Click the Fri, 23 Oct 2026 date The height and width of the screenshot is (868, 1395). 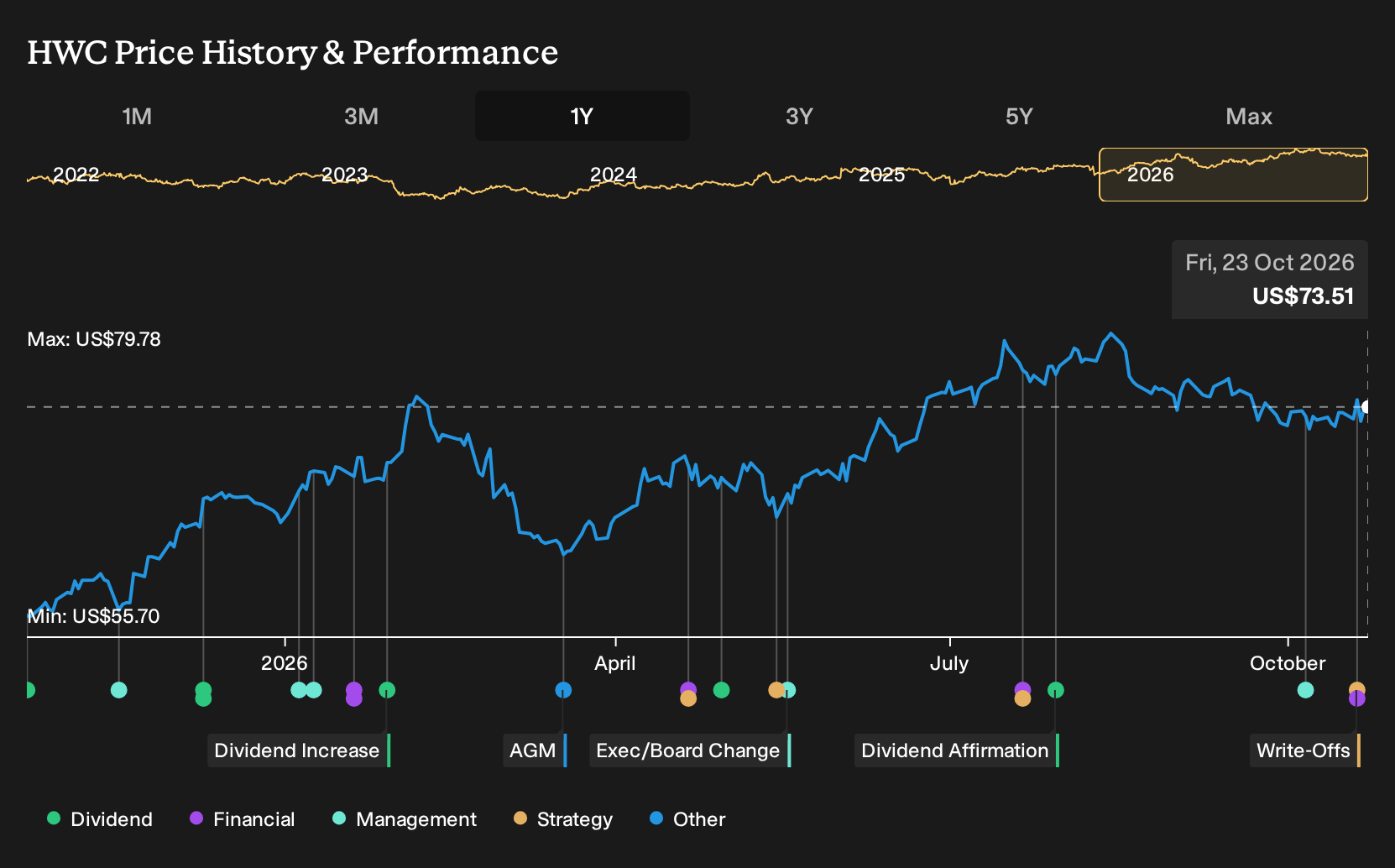[1270, 263]
